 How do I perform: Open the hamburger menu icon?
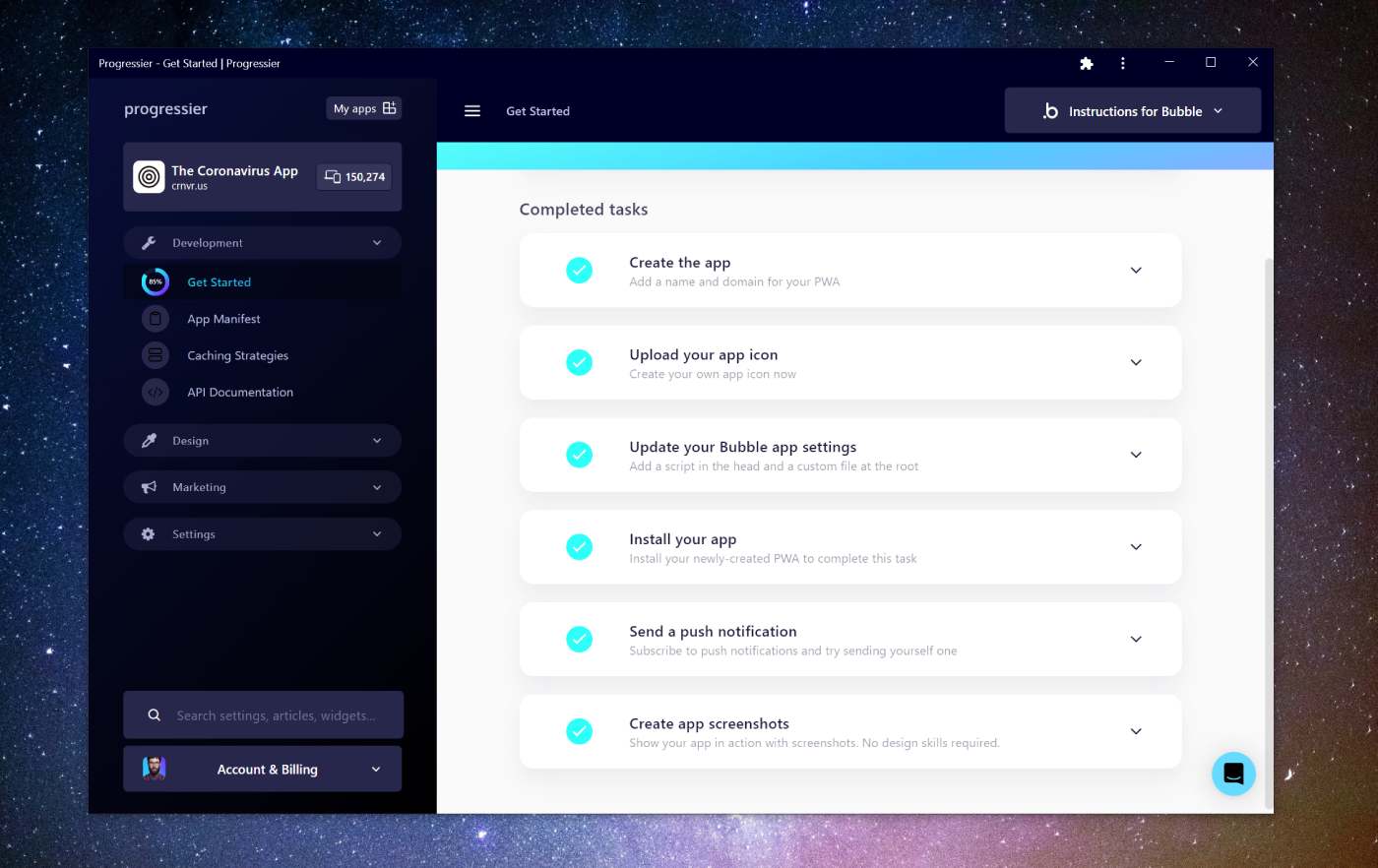(472, 111)
